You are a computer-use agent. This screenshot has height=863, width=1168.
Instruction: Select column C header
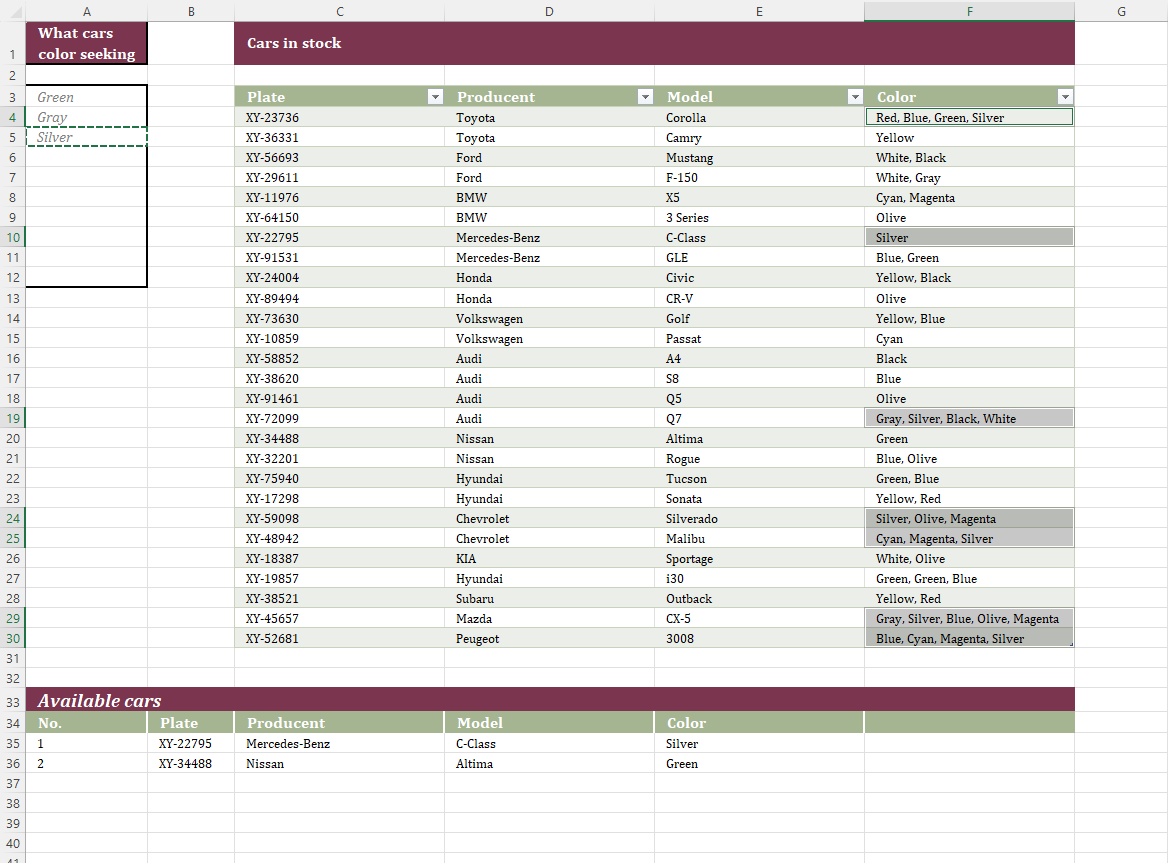pos(340,11)
